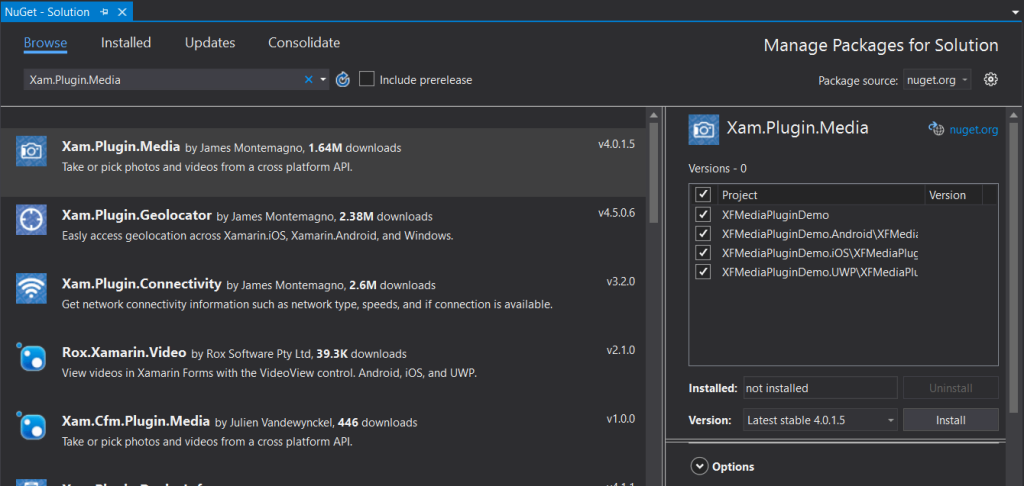Click the Xam.Plugin.Geolocator compass package icon

(31, 219)
